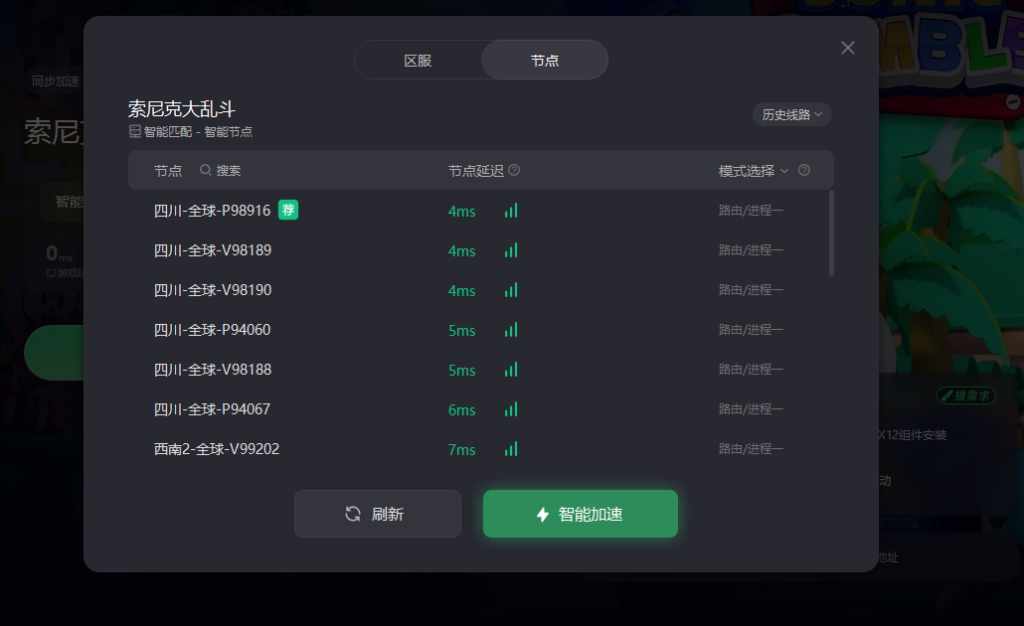Open 路由/进程 mode for 四川-全球-V98189
The image size is (1024, 626).
coord(750,251)
